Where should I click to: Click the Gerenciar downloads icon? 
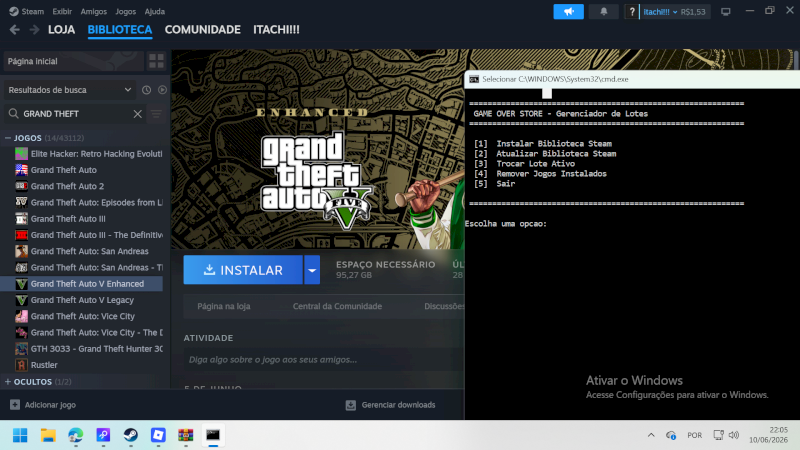click(x=351, y=405)
